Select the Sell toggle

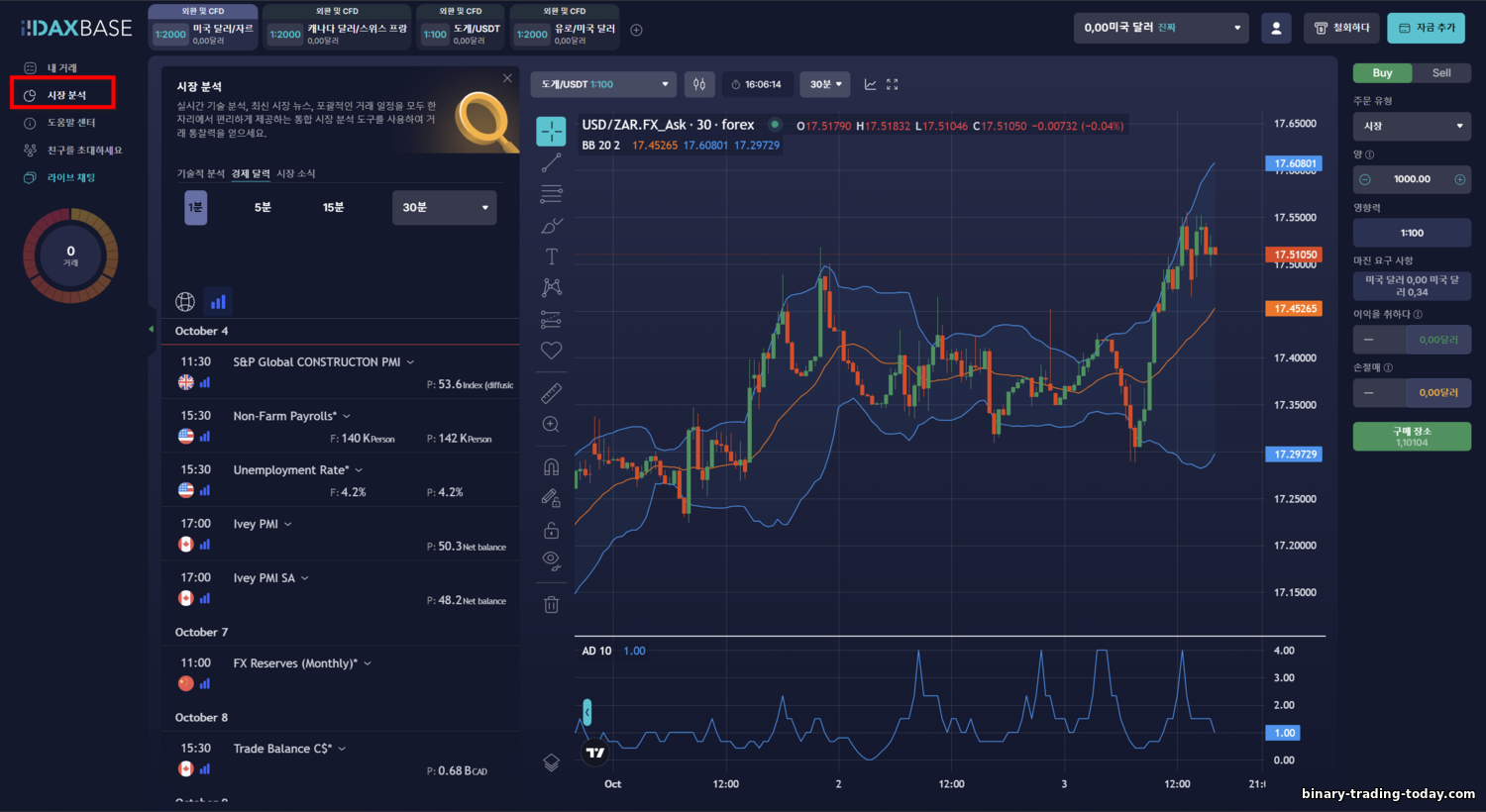coord(1441,72)
